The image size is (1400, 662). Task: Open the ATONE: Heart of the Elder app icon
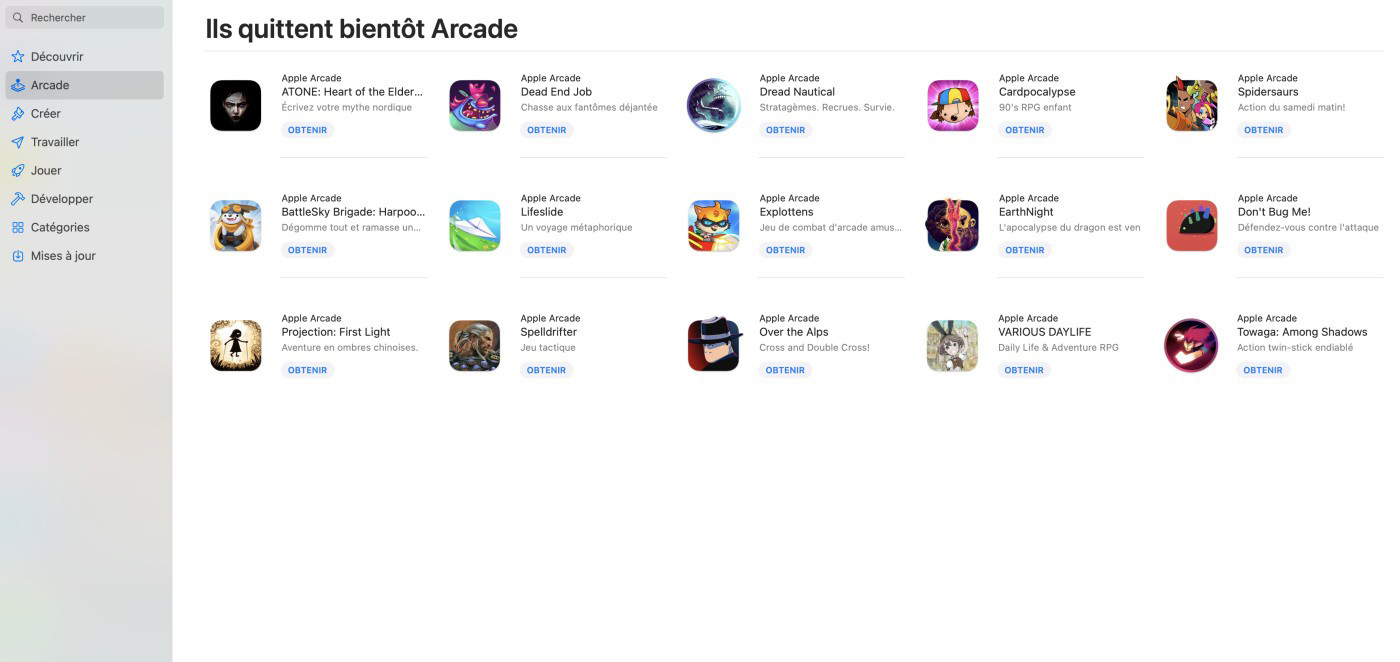tap(236, 105)
